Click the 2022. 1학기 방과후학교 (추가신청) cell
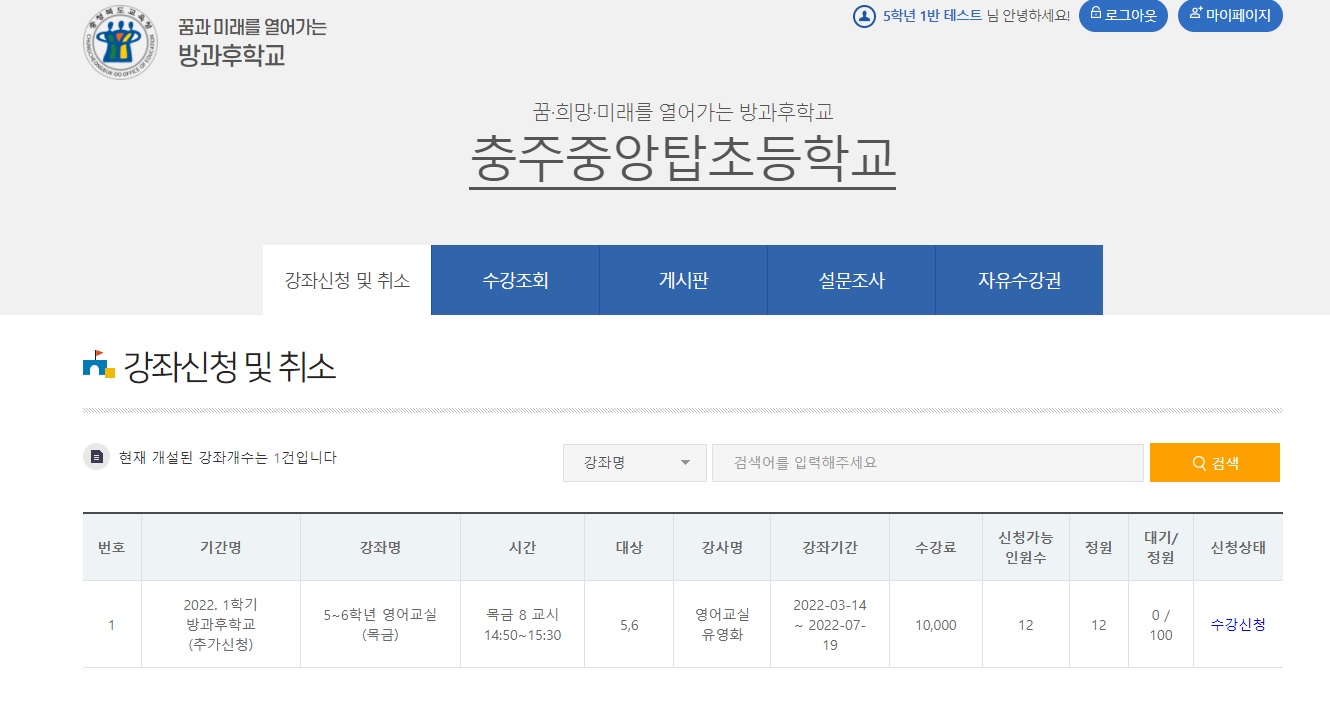 pyautogui.click(x=221, y=625)
